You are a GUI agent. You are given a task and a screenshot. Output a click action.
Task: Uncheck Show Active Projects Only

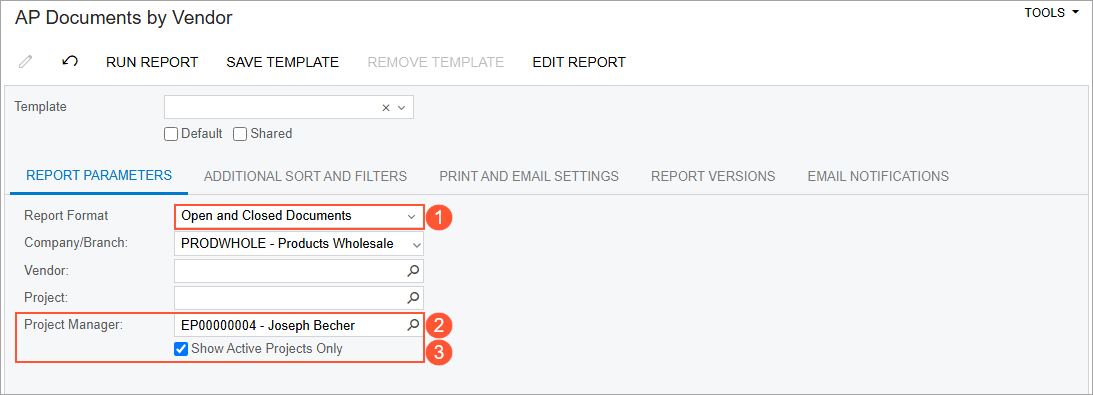pos(181,348)
